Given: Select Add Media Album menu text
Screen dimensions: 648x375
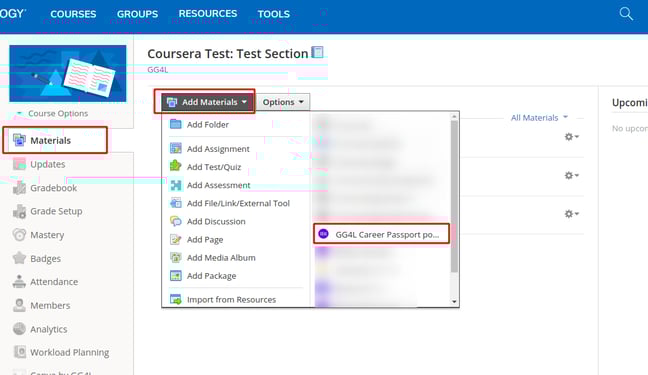Looking at the screenshot, I should pos(221,258).
